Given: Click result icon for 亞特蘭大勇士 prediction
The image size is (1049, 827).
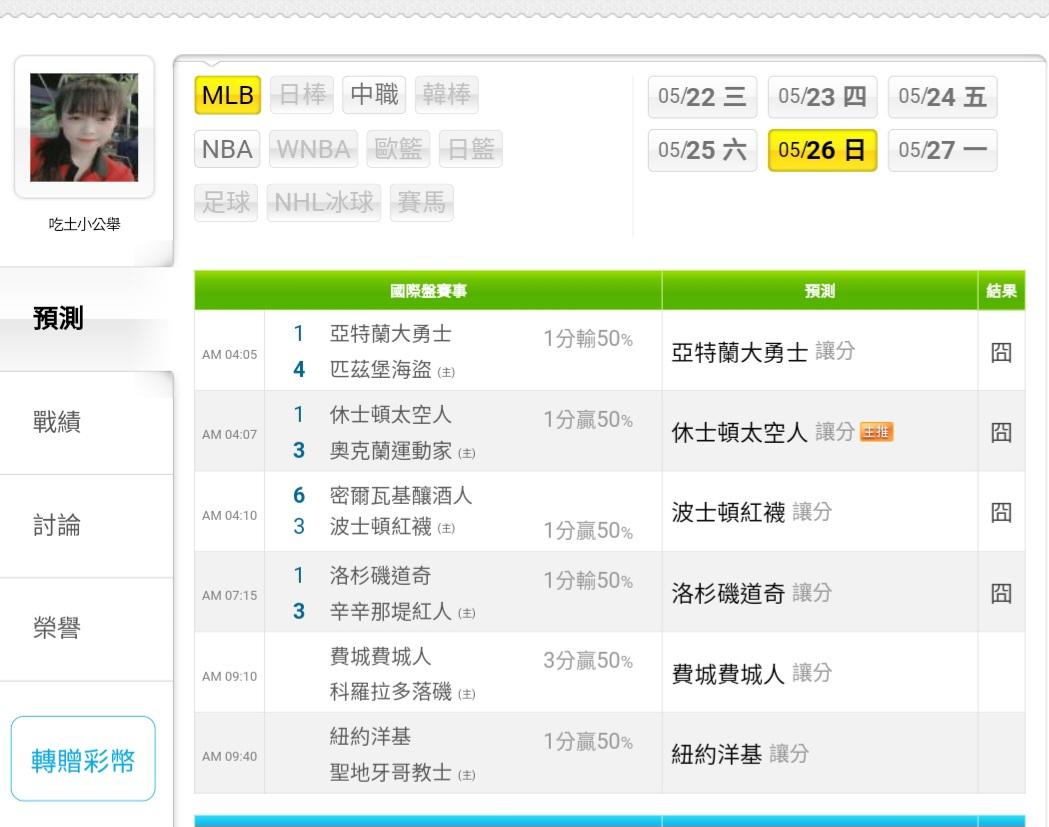Looking at the screenshot, I should [1001, 352].
